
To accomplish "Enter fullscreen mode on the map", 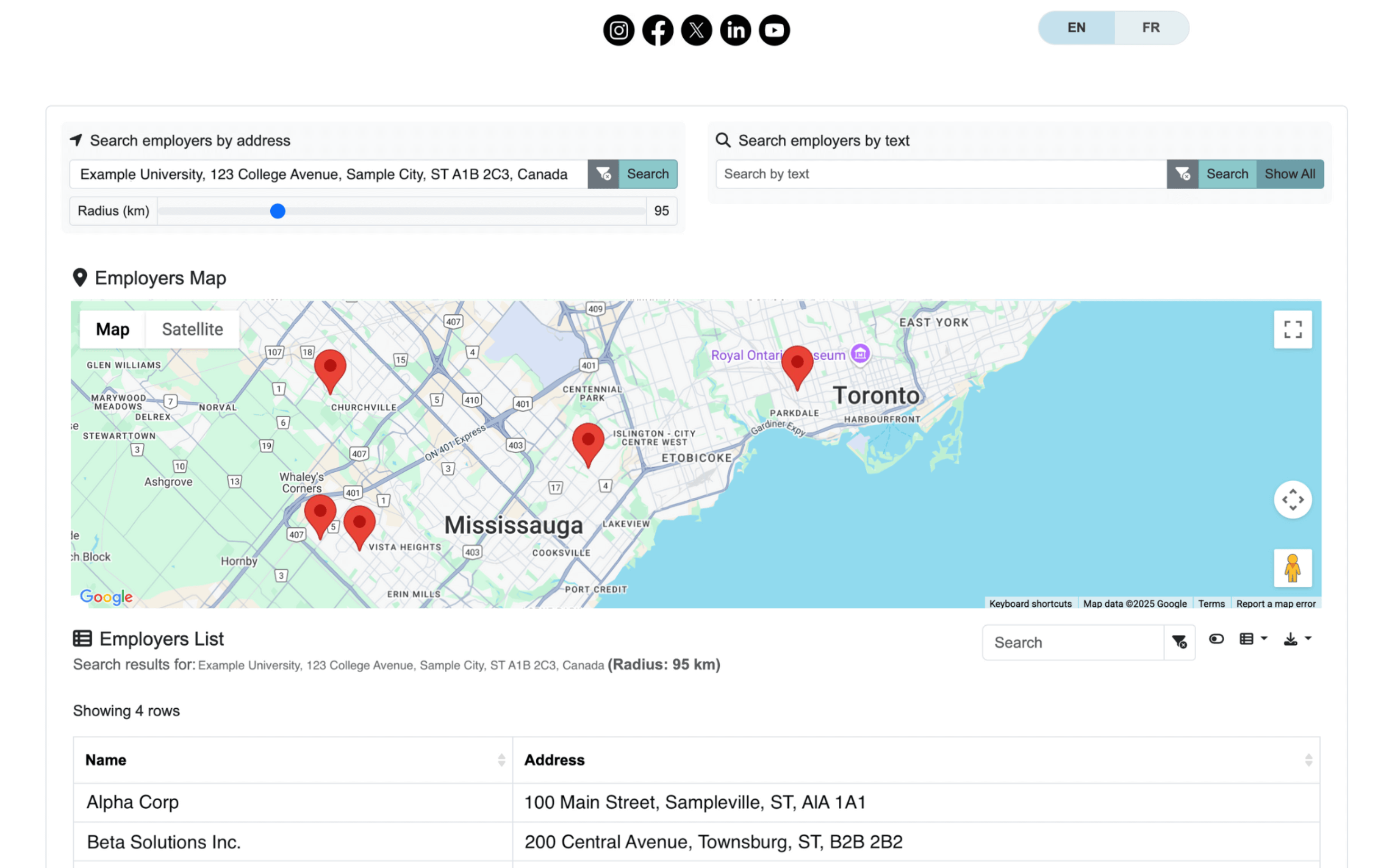I will tap(1293, 329).
